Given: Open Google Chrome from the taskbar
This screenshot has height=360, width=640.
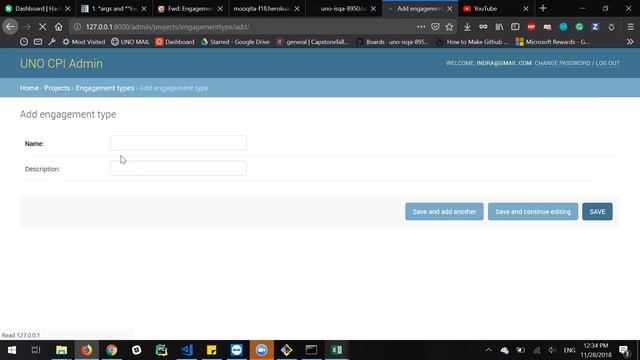Looking at the screenshot, I should [111, 350].
